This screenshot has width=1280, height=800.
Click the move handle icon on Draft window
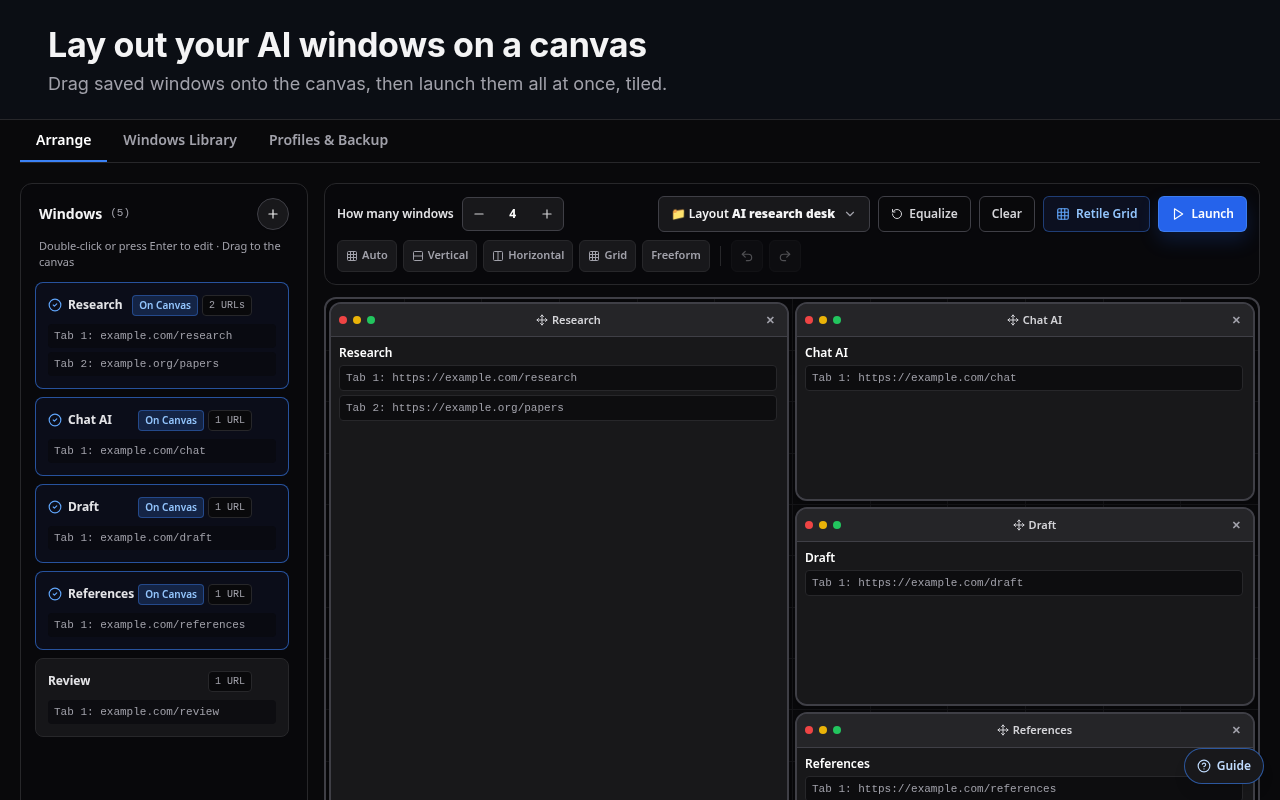tap(1019, 525)
